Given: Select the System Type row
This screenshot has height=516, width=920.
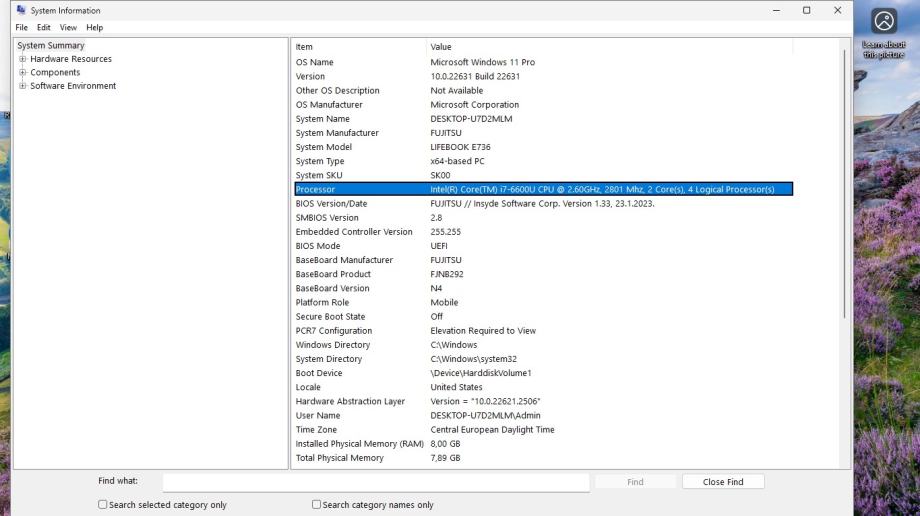Looking at the screenshot, I should 543,161.
